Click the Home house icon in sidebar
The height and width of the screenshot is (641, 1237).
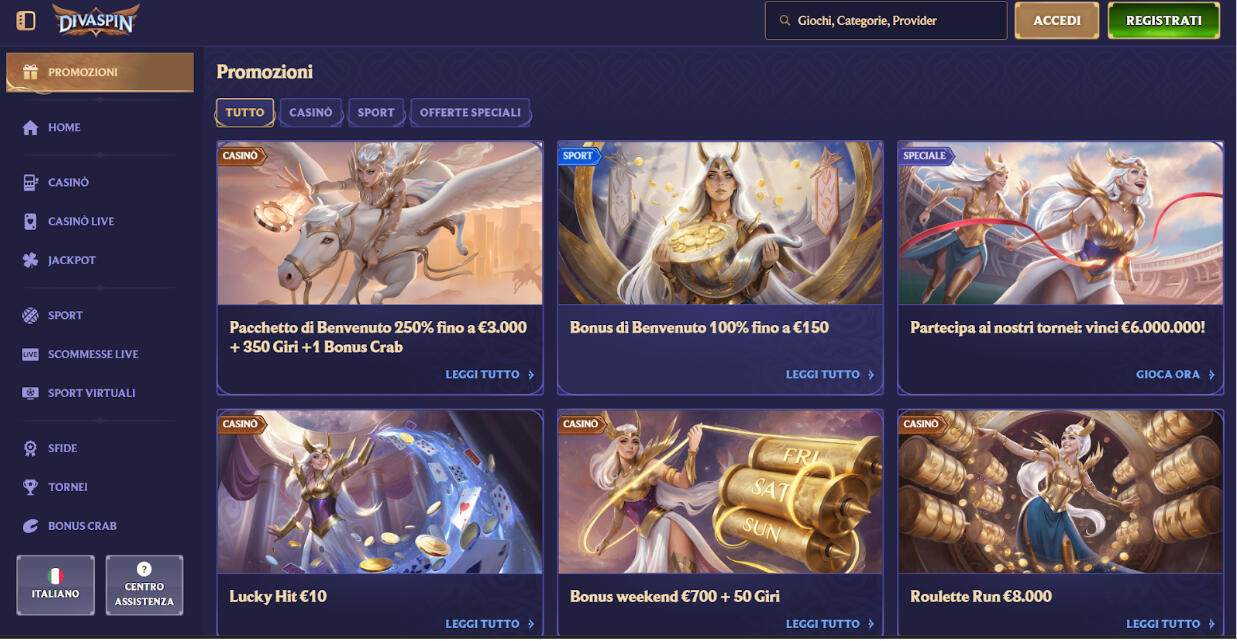pyautogui.click(x=30, y=128)
